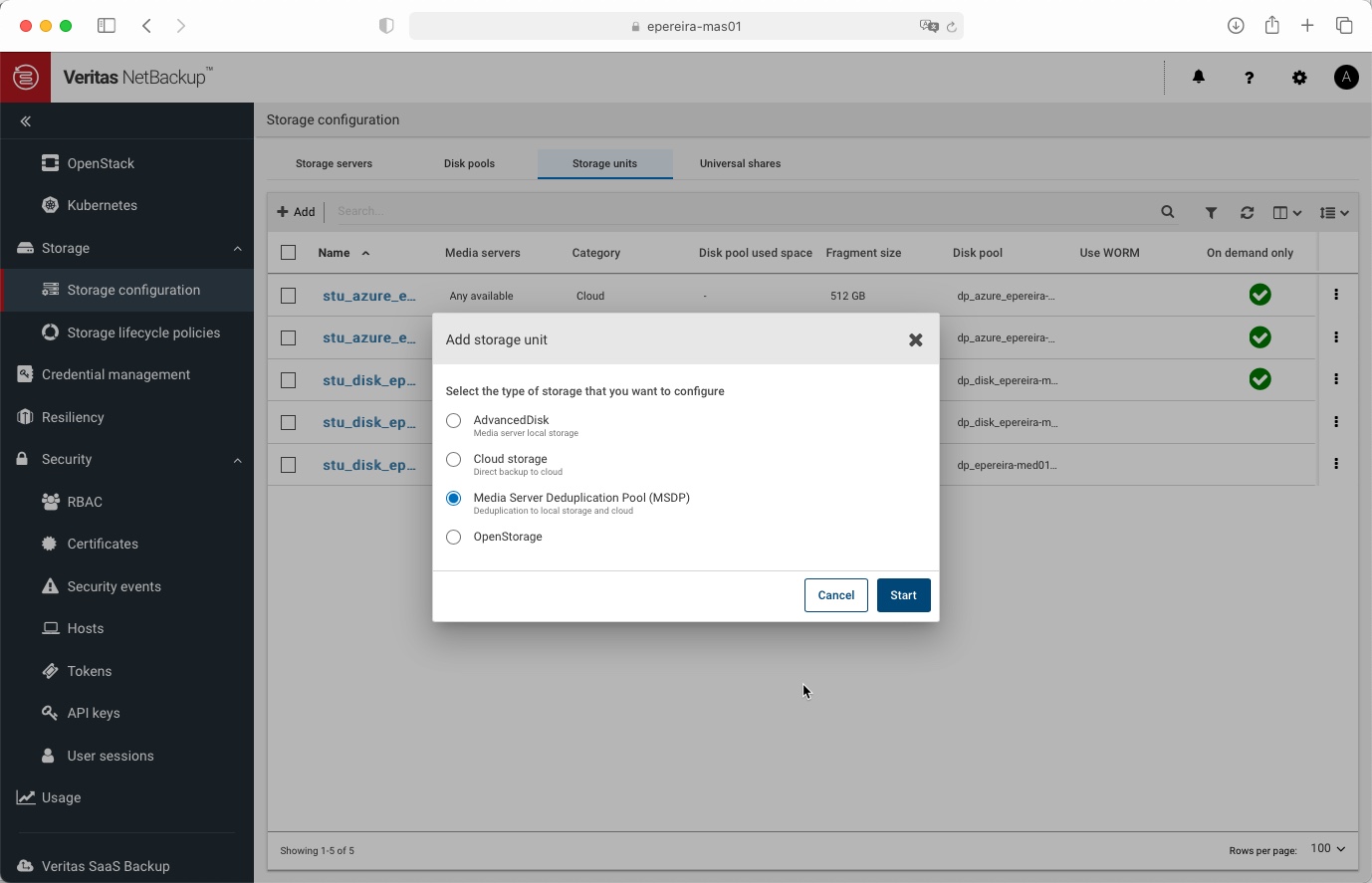Switch to the Disk pools tab

469,163
